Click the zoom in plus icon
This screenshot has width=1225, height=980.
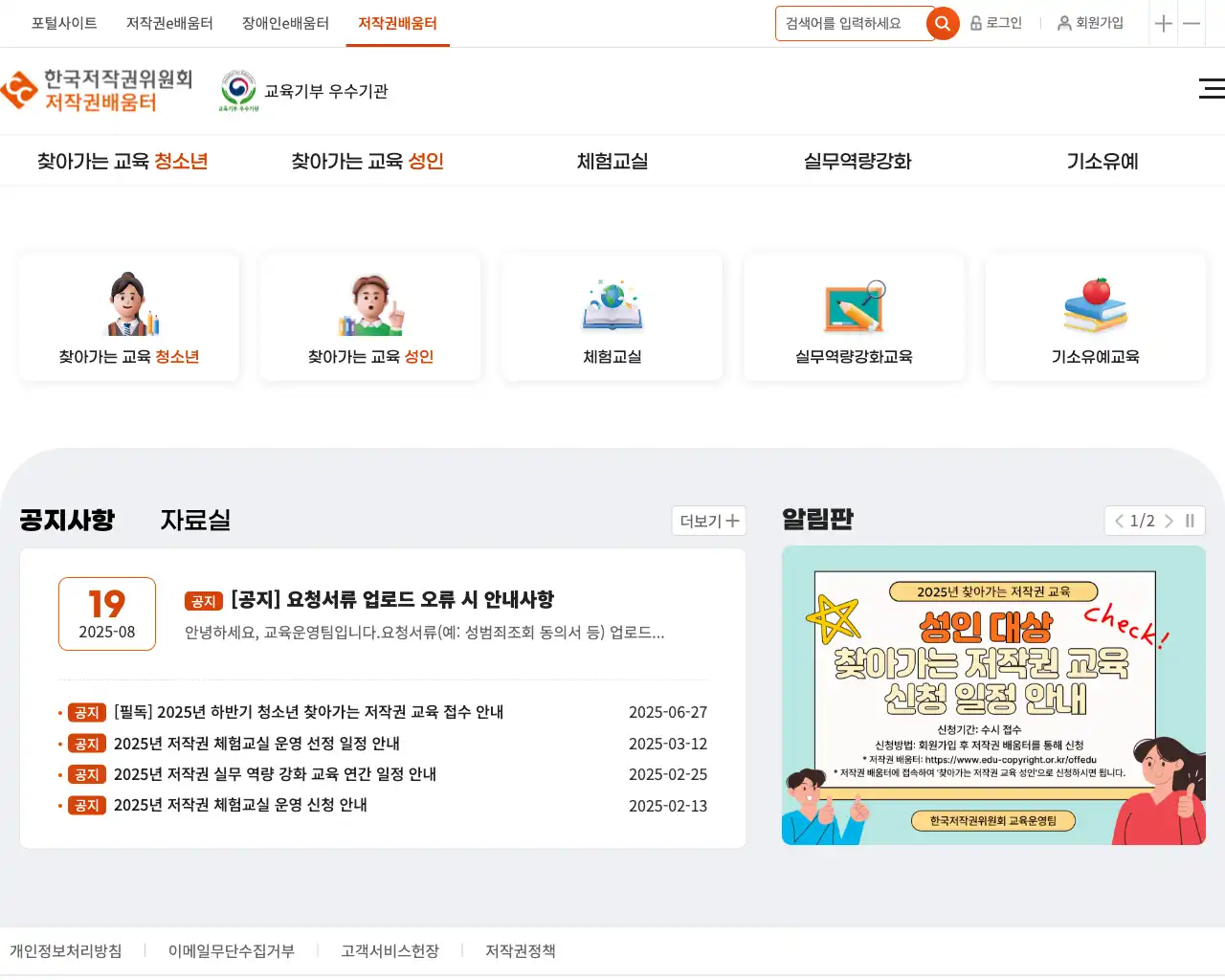(1163, 24)
